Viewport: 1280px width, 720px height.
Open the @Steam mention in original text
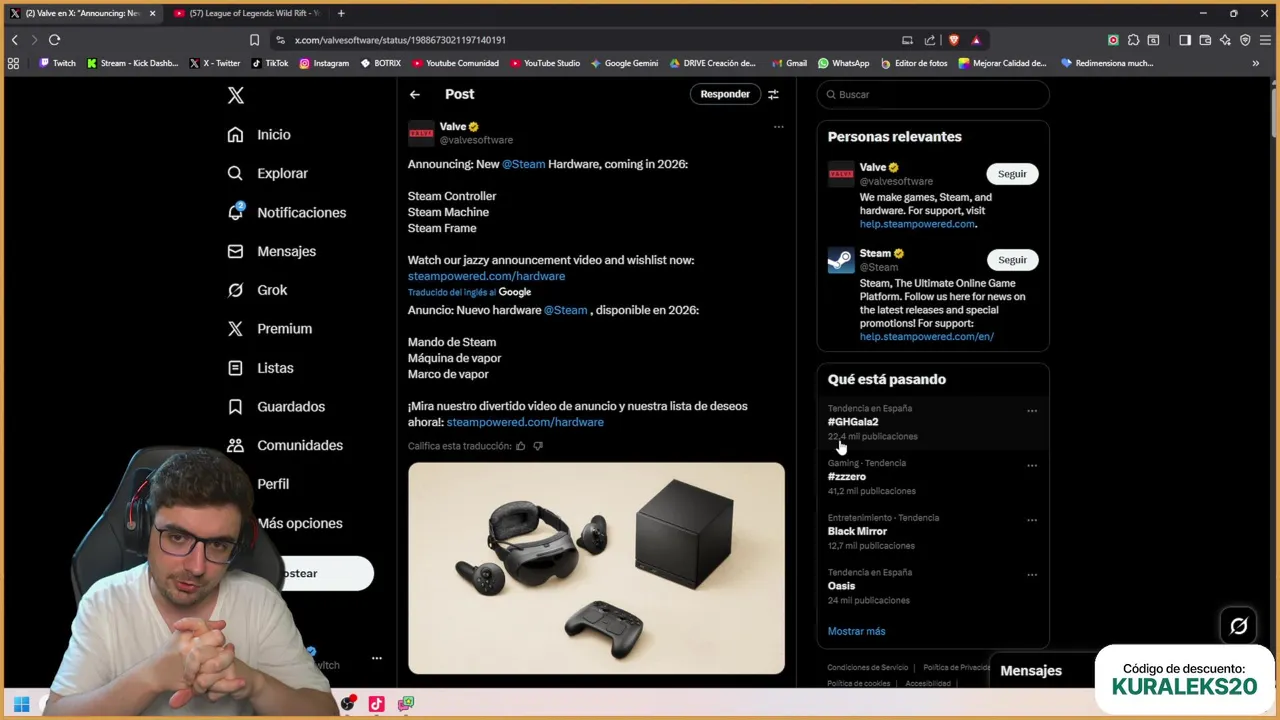coord(524,164)
